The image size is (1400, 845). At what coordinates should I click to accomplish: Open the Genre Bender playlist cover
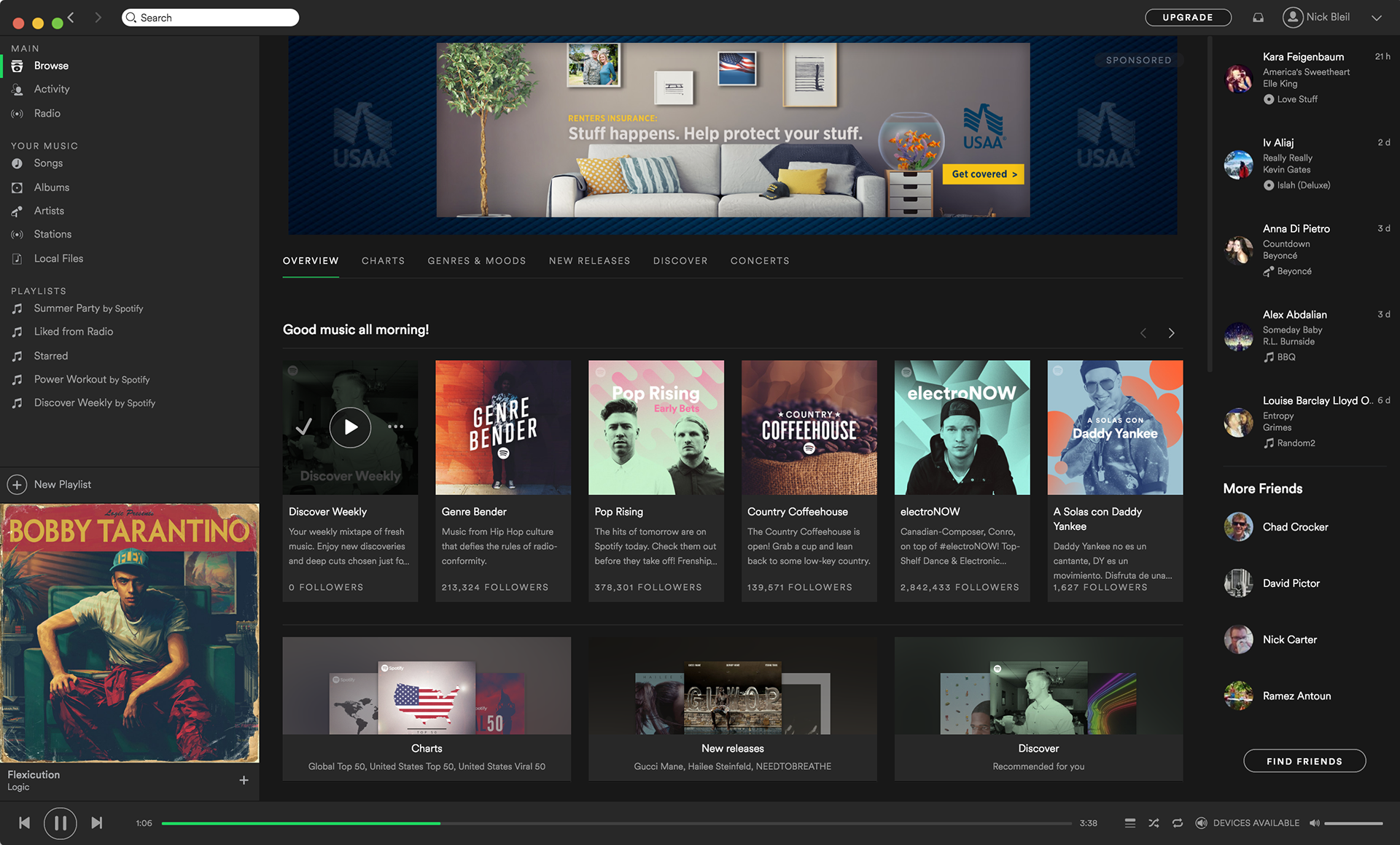(503, 428)
